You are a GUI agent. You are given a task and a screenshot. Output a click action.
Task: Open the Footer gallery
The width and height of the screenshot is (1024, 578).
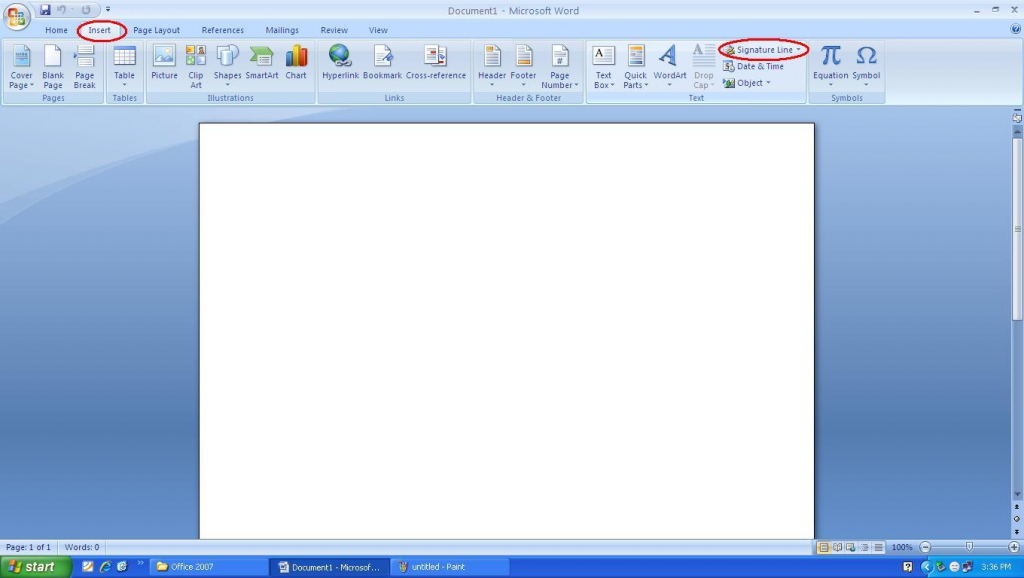click(x=523, y=67)
